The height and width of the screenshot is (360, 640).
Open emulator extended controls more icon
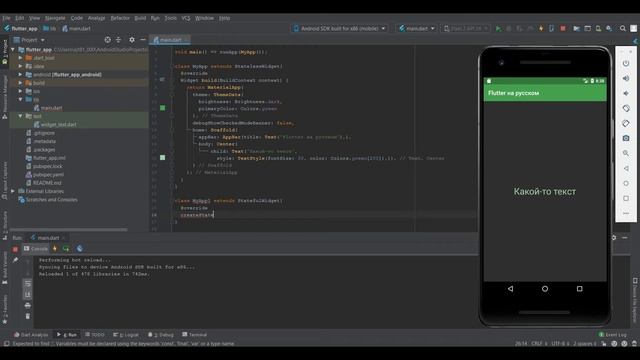point(626,213)
